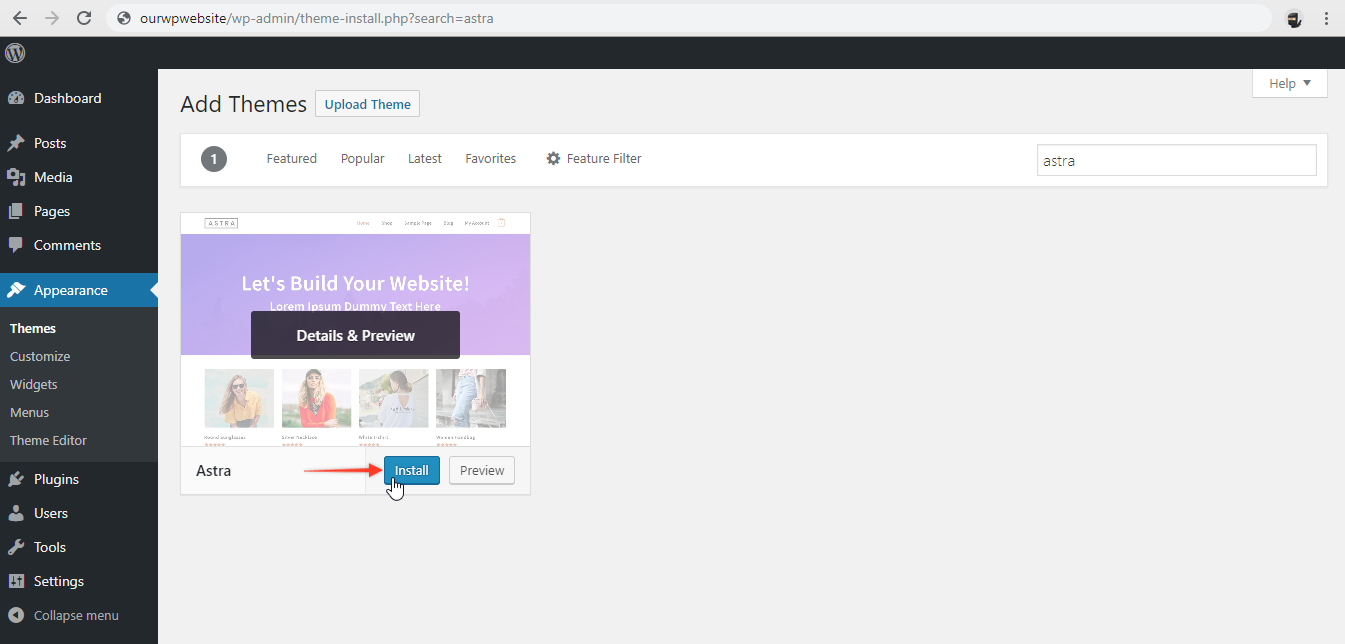Open the Settings menu
Image resolution: width=1345 pixels, height=644 pixels.
coord(79,581)
